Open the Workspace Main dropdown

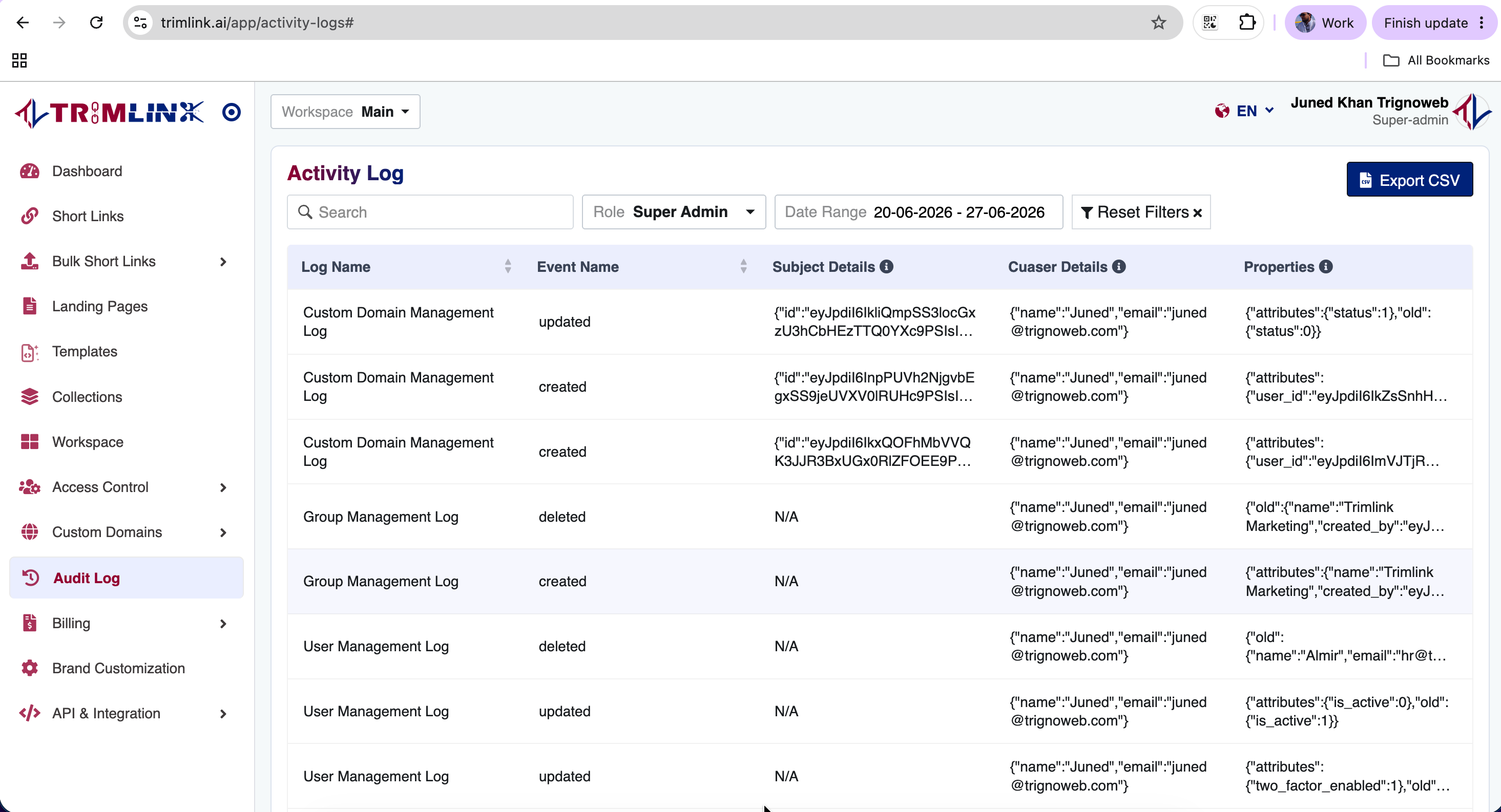pyautogui.click(x=345, y=111)
